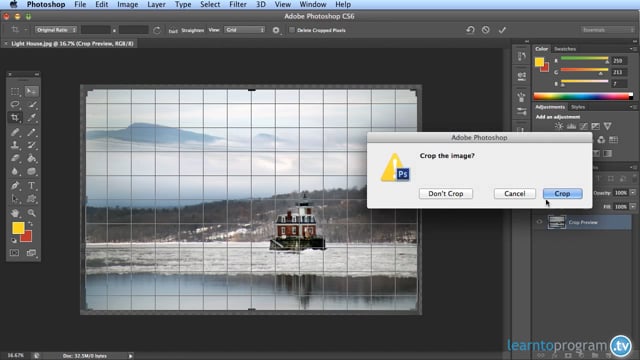This screenshot has height=360, width=640.
Task: Switch to the Swatches tab
Action: pos(565,49)
